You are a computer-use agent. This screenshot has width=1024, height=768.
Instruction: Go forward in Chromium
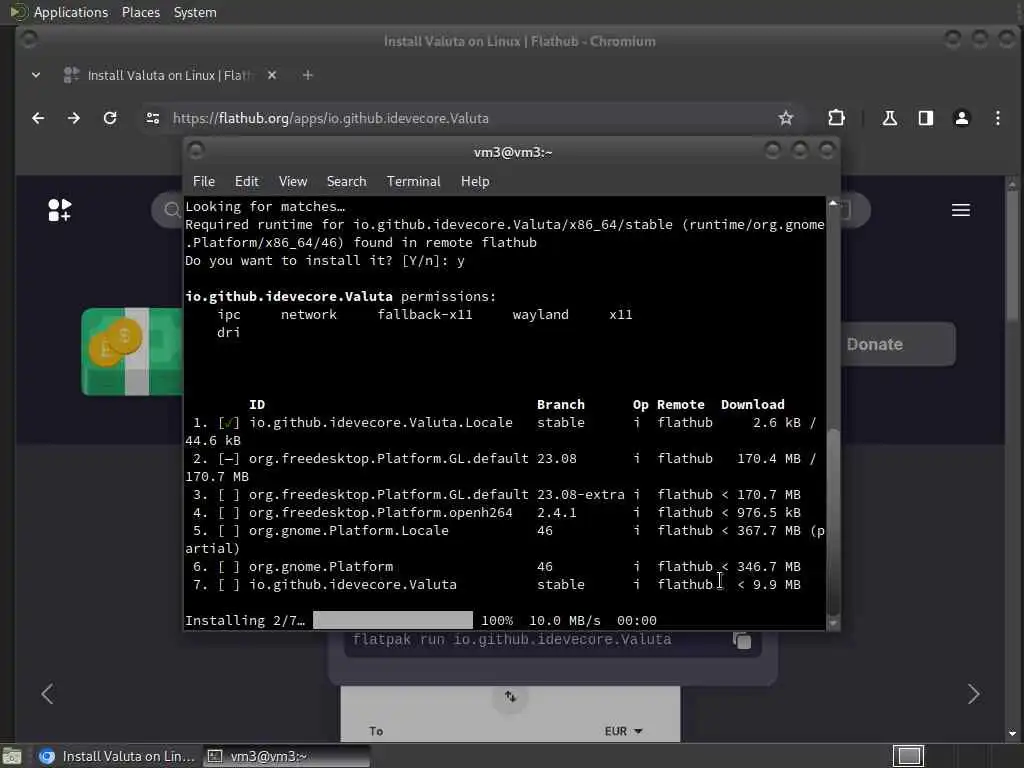tap(74, 118)
